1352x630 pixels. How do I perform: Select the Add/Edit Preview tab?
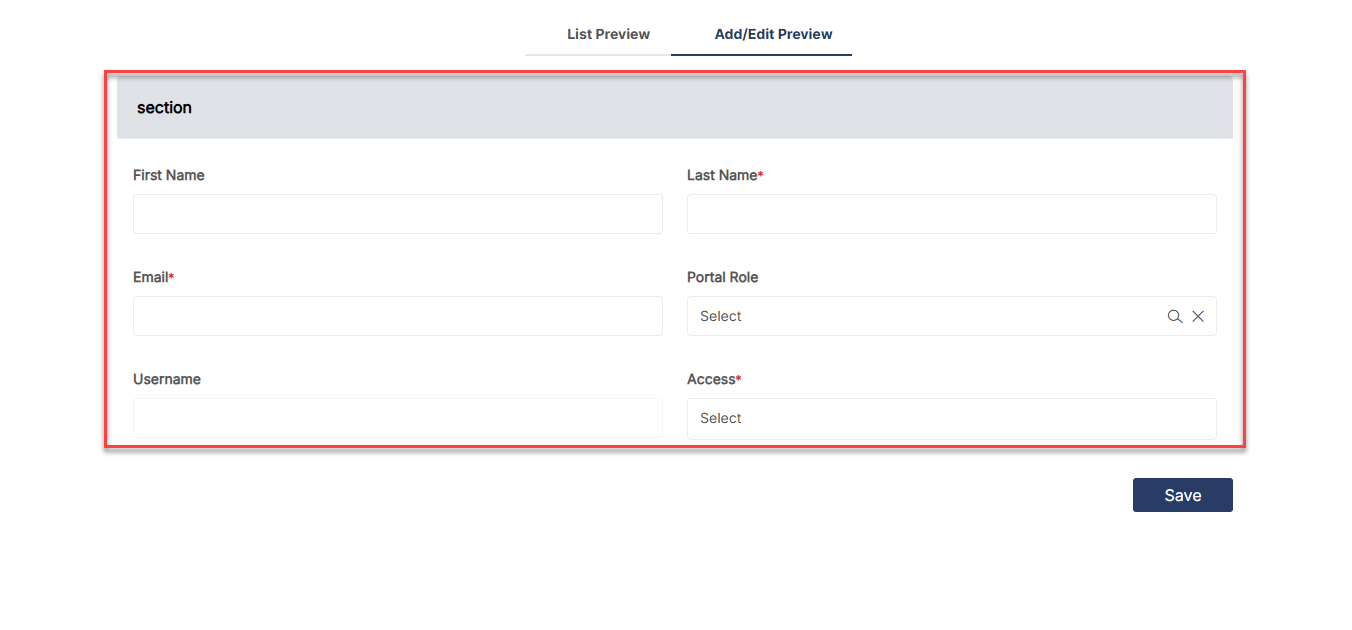point(773,34)
